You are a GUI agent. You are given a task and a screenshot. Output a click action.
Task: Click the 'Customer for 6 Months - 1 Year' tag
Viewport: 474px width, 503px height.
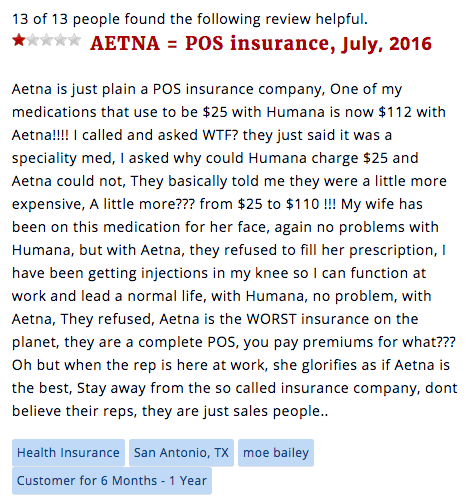[112, 481]
